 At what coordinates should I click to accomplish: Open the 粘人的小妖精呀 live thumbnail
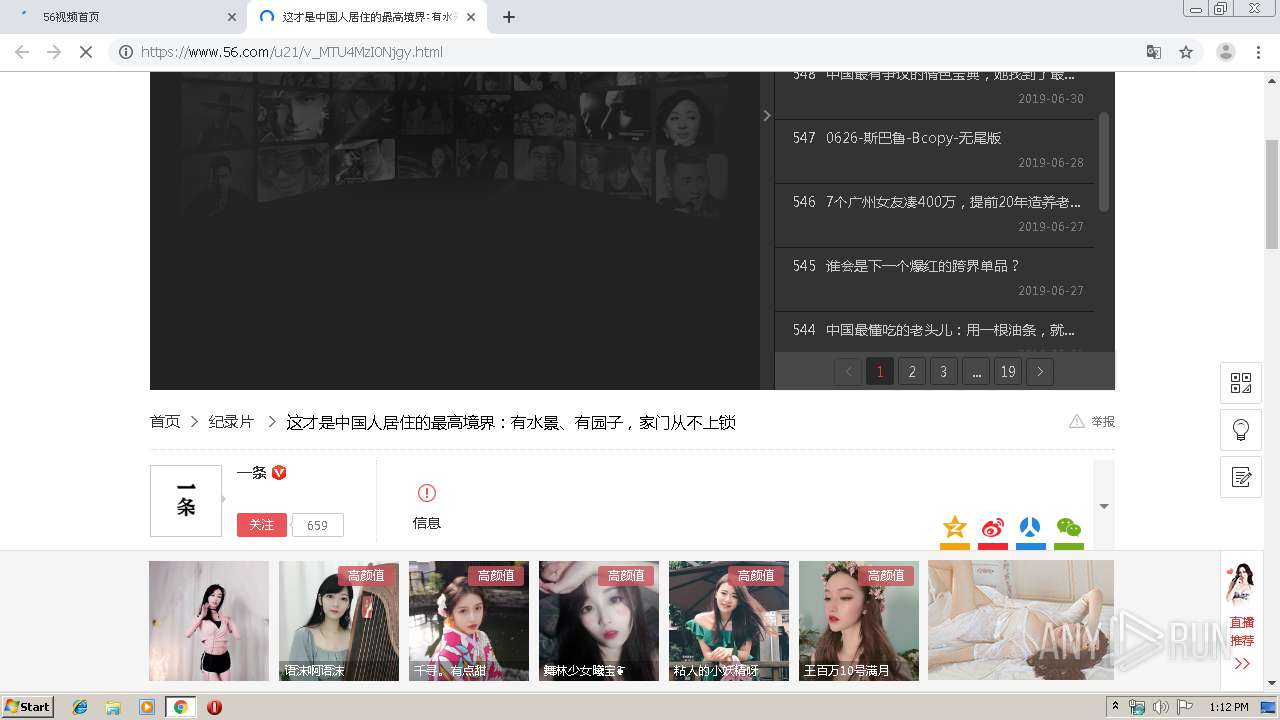(x=729, y=621)
